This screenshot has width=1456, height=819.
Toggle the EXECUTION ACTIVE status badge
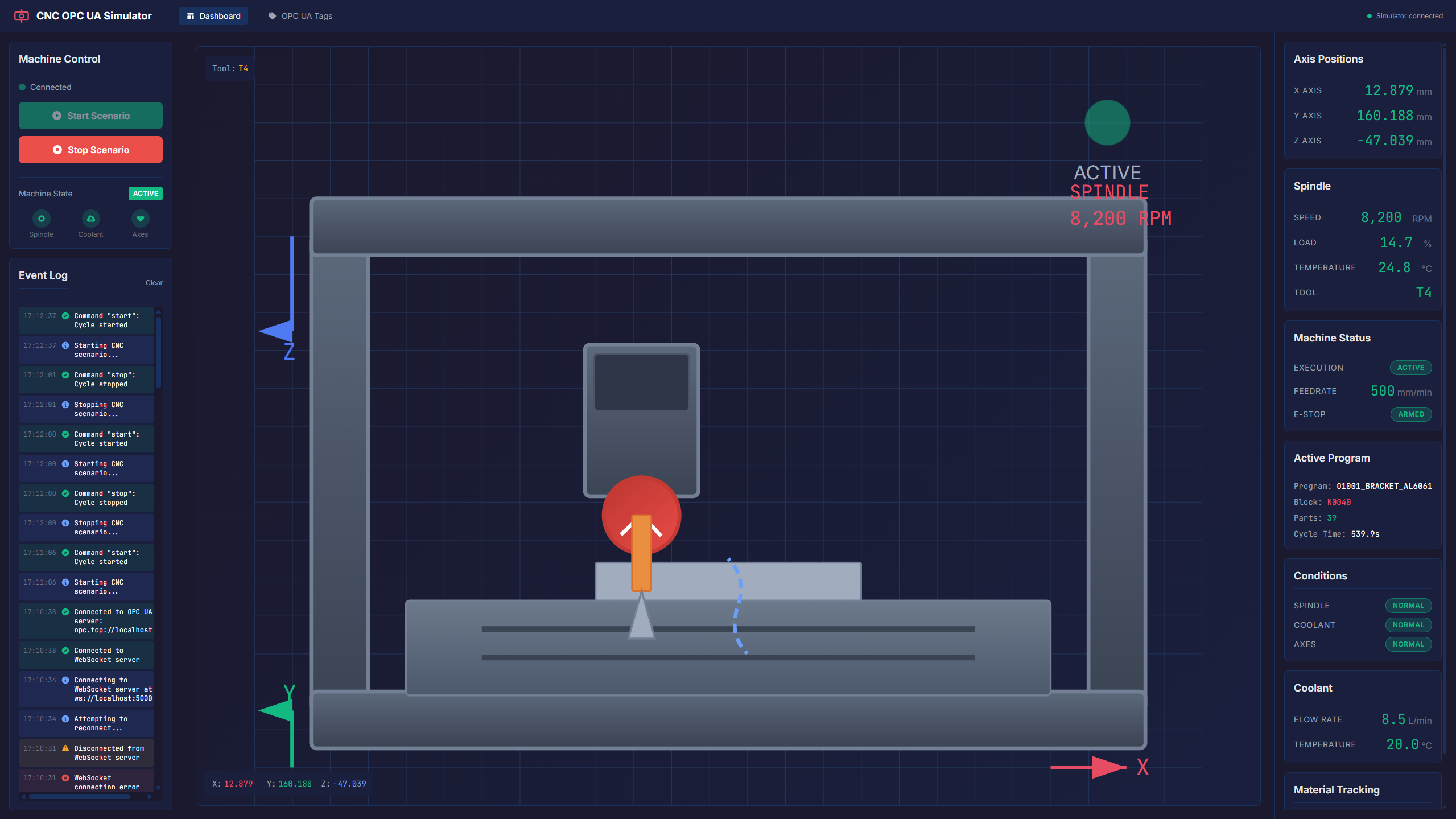point(1410,367)
